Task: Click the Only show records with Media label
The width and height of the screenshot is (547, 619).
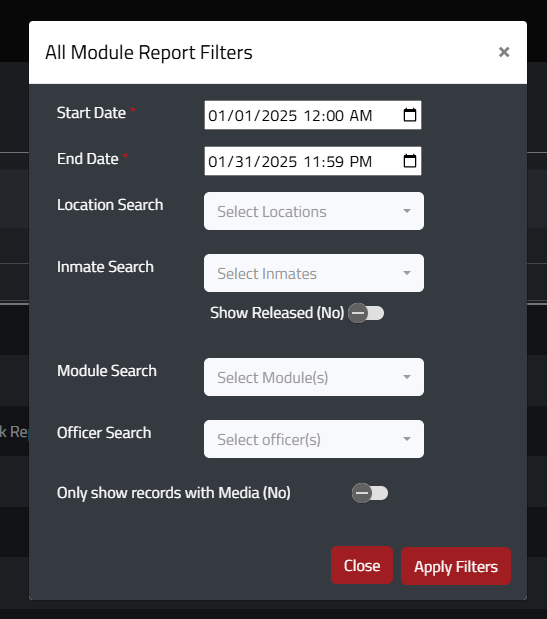Action: 174,493
